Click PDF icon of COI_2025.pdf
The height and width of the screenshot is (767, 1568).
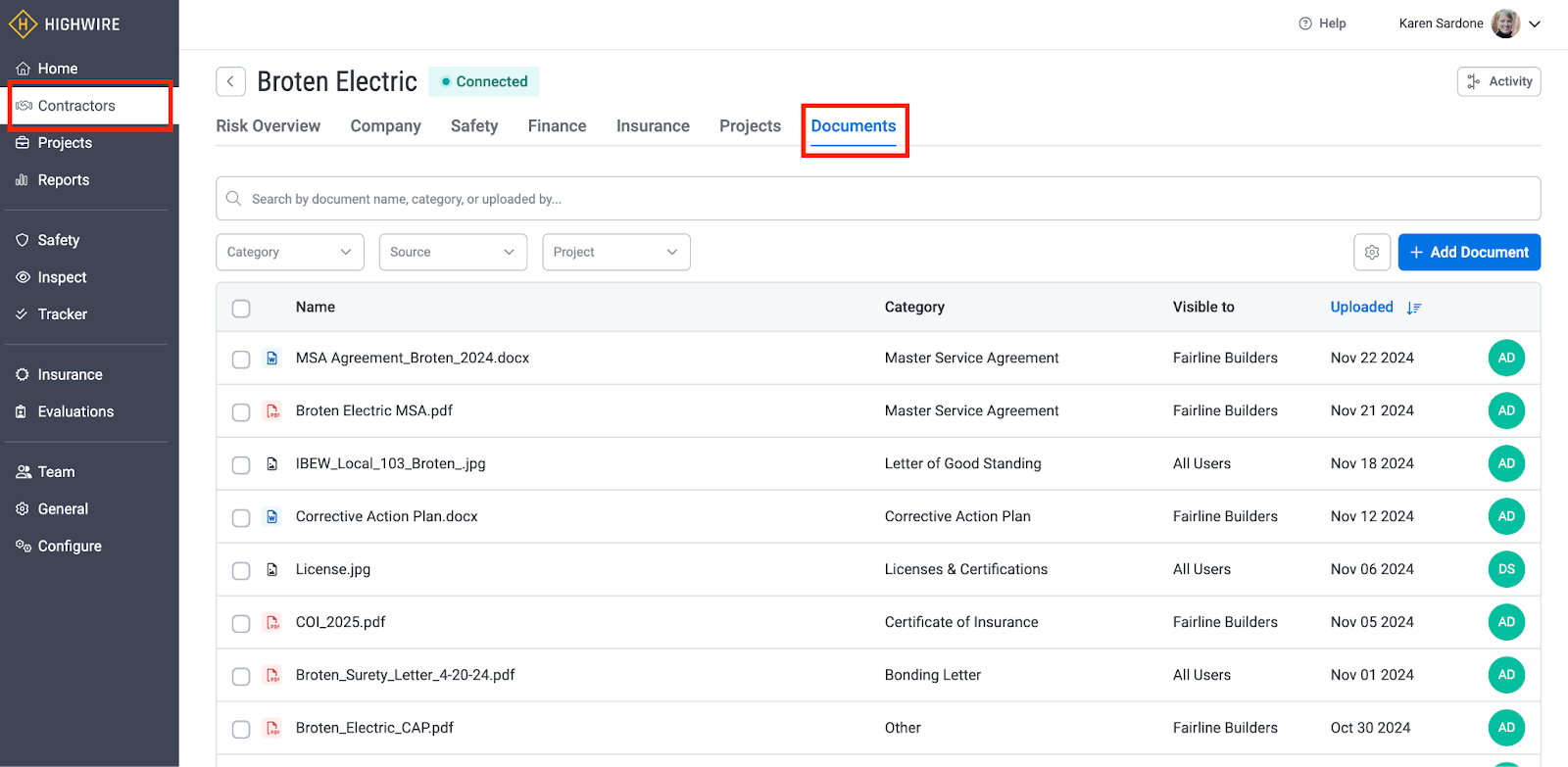pyautogui.click(x=272, y=623)
